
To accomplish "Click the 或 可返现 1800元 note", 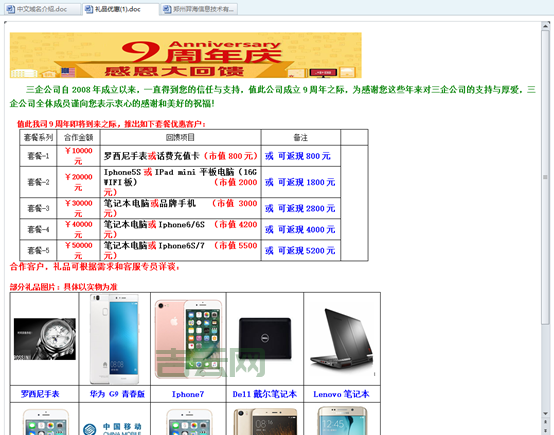I will point(300,182).
